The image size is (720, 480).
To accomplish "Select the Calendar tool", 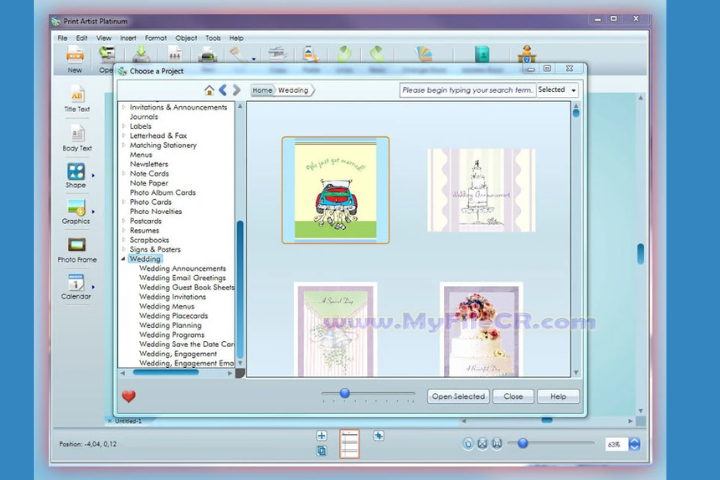I will pyautogui.click(x=76, y=287).
